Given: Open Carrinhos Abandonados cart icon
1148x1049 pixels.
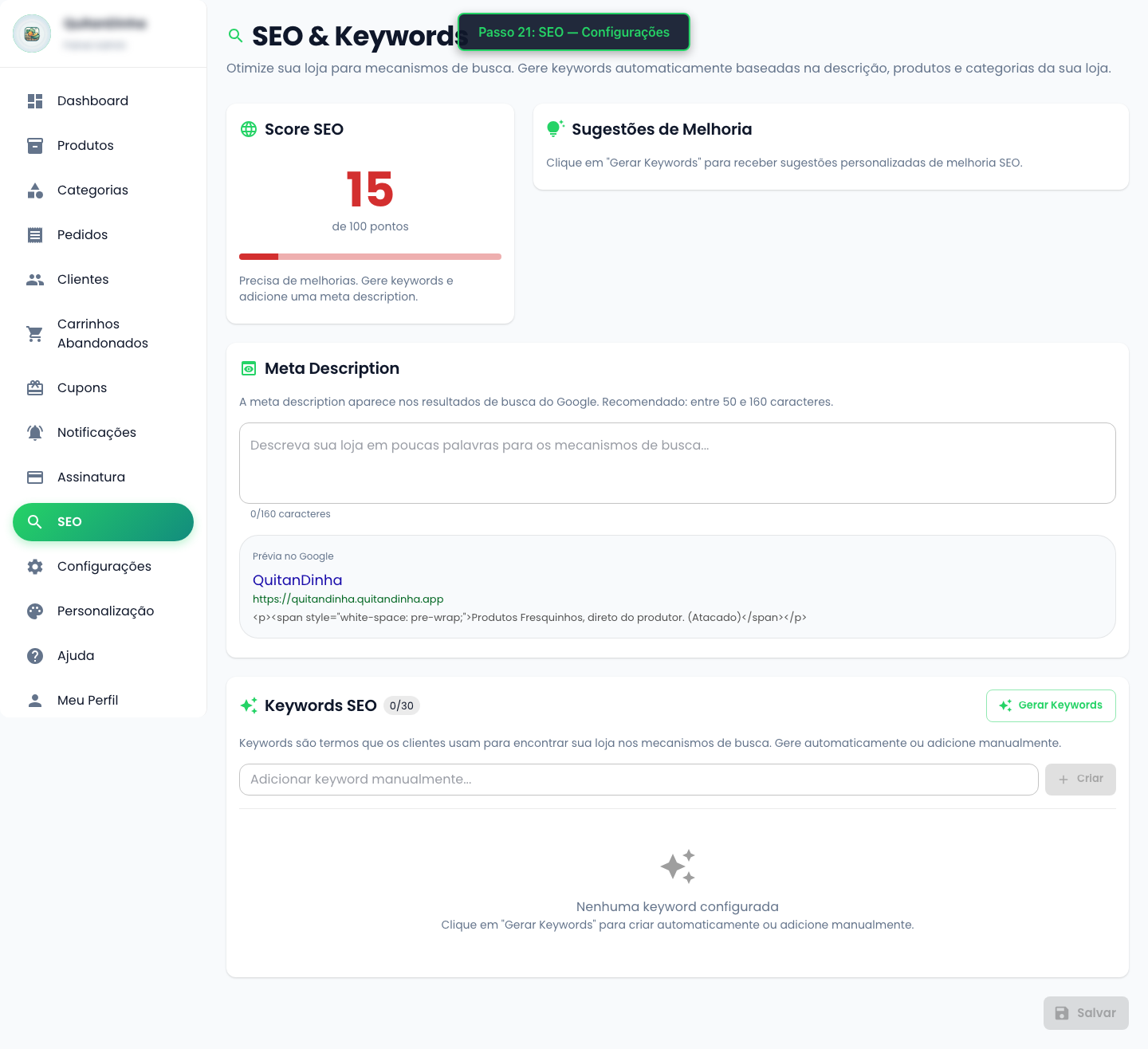Looking at the screenshot, I should pos(35,334).
